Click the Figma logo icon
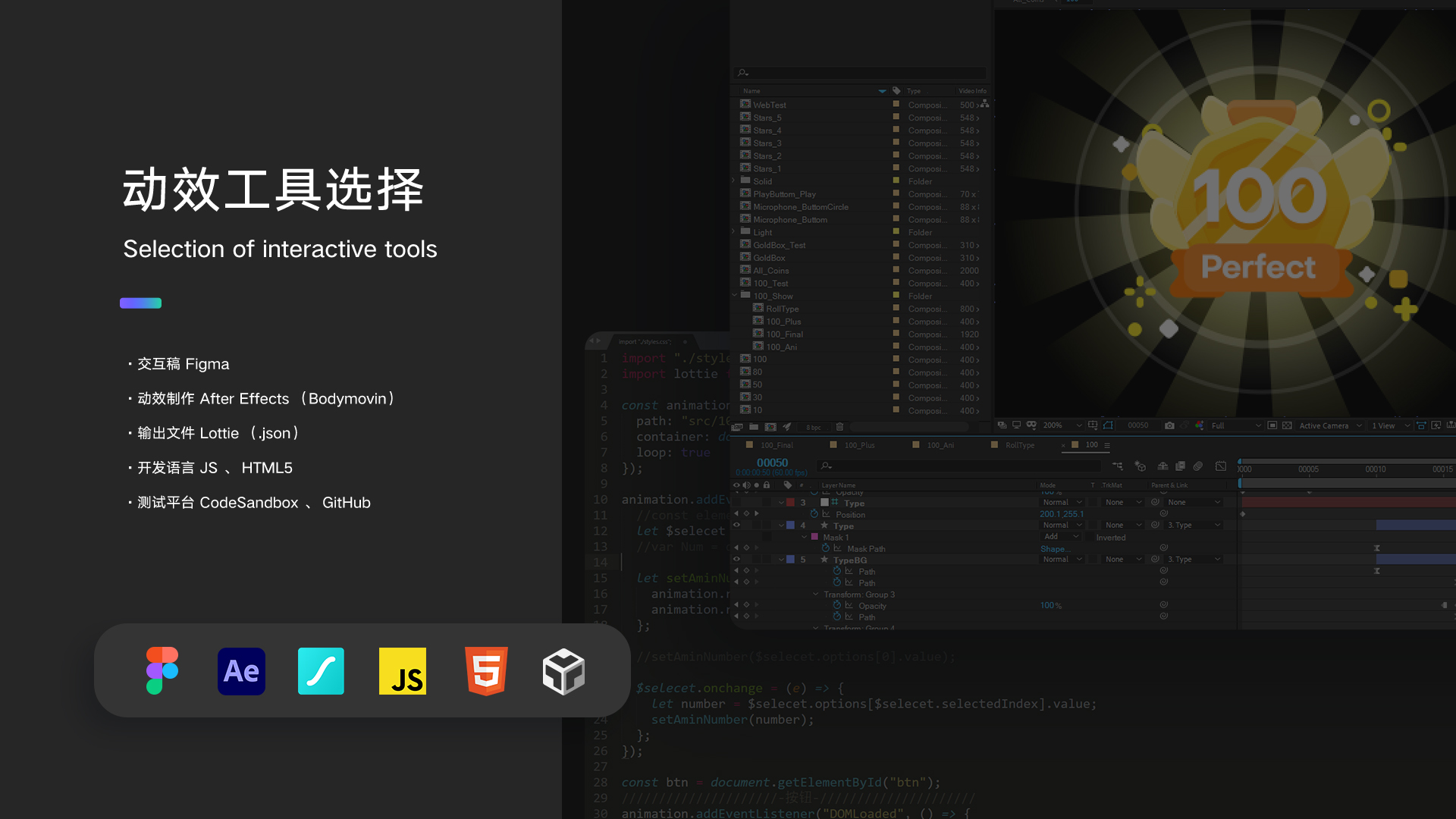The width and height of the screenshot is (1456, 819). click(162, 670)
